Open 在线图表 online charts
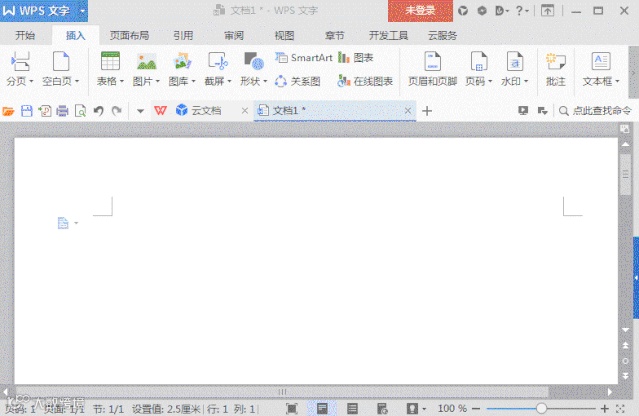The height and width of the screenshot is (416, 639). (365, 81)
